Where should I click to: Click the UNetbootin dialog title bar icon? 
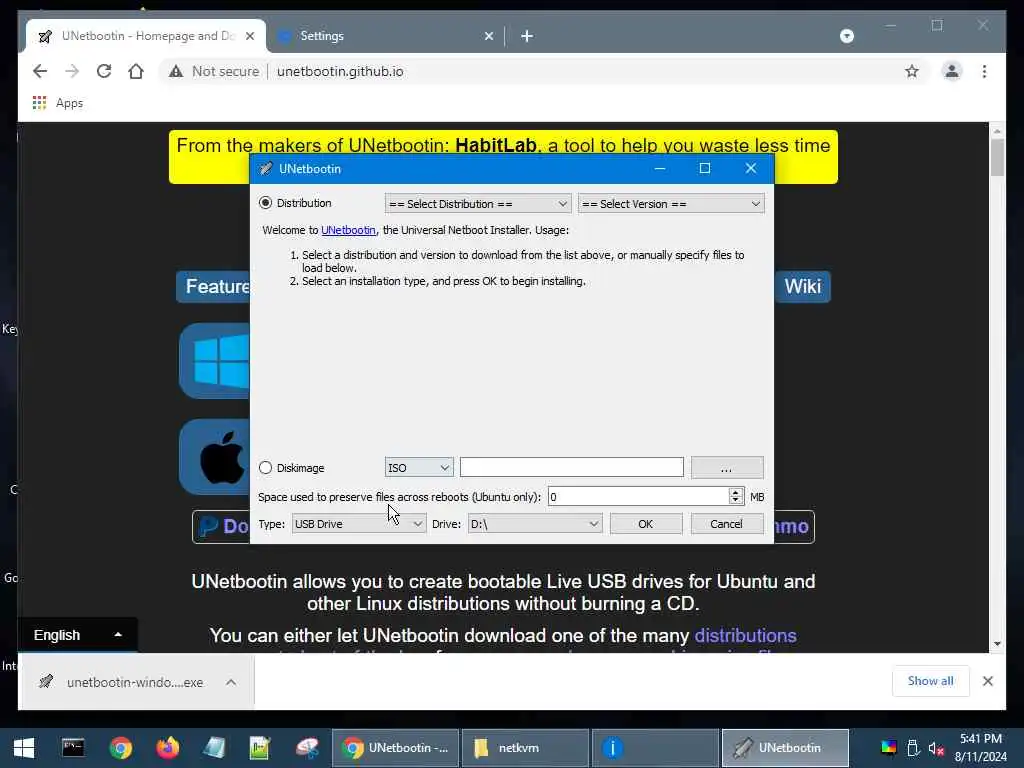click(x=265, y=168)
